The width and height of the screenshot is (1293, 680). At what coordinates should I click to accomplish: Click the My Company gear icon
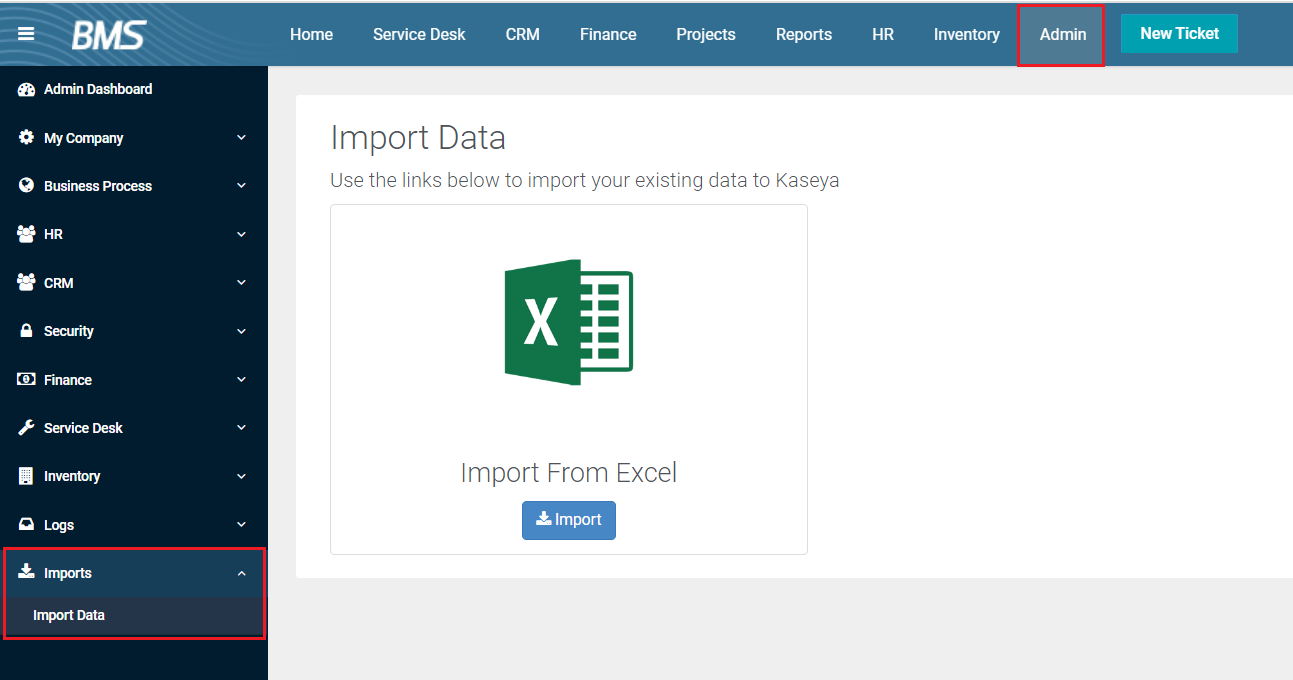tap(26, 138)
